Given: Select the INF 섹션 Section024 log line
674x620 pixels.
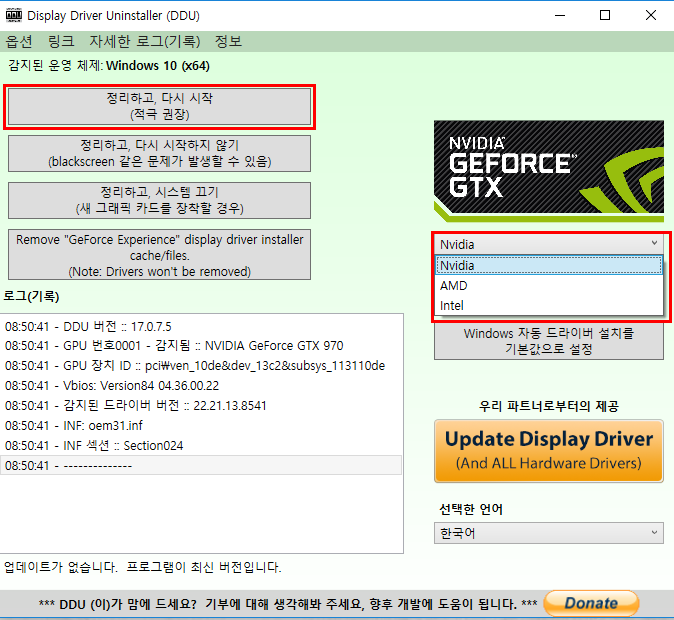Looking at the screenshot, I should 201,445.
